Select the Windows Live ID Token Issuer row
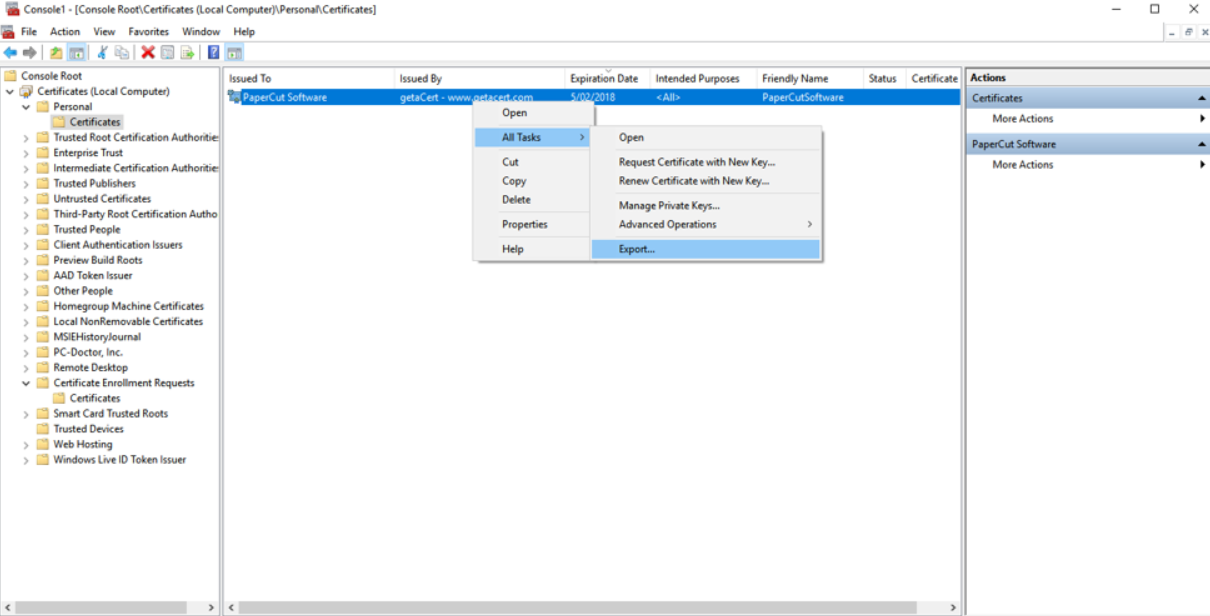The image size is (1210, 616). [119, 460]
